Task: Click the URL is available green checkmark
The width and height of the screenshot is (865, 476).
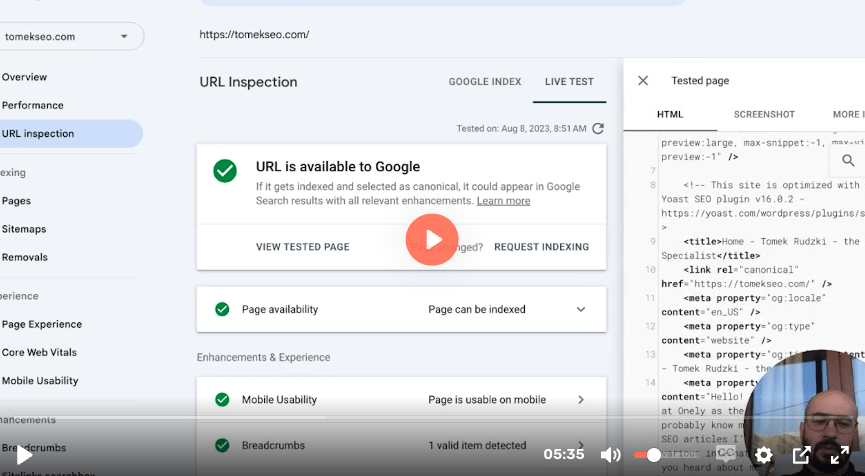Action: [x=225, y=171]
